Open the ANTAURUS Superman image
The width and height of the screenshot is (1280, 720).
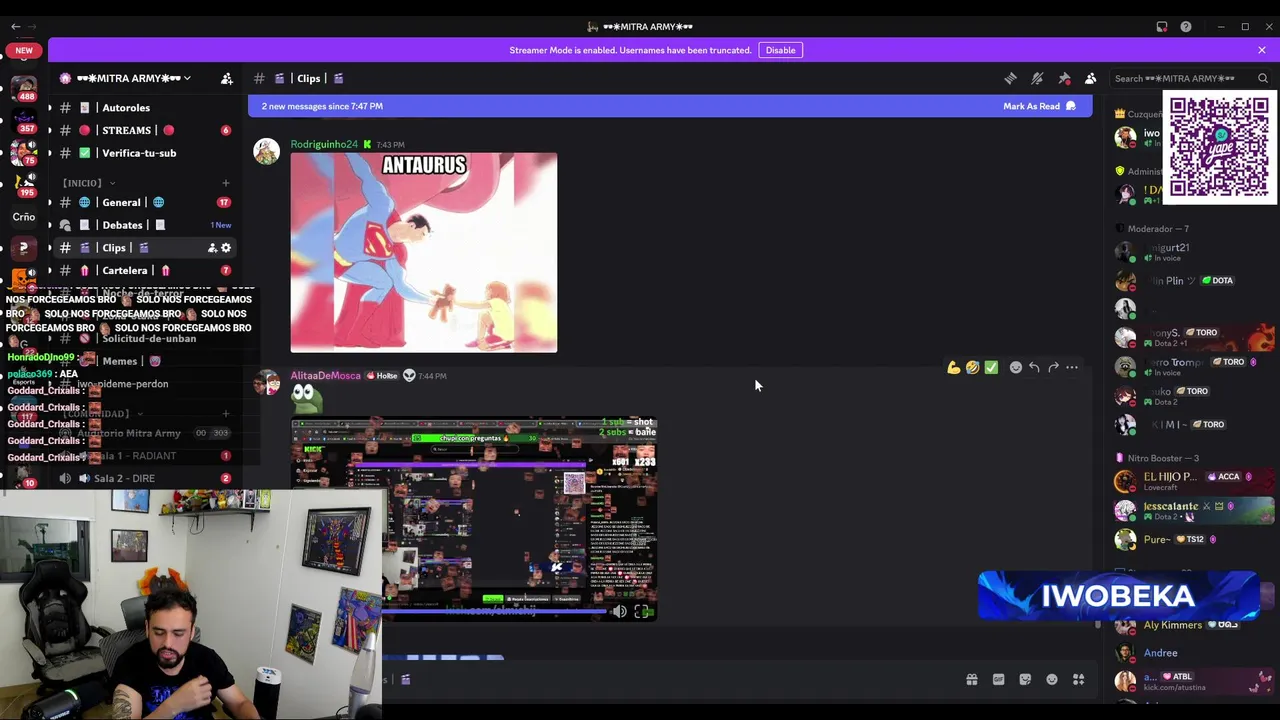tap(424, 252)
